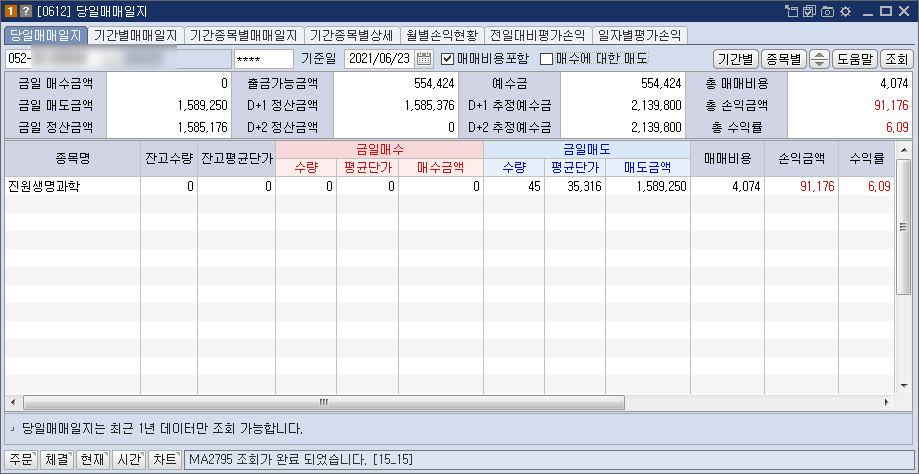This screenshot has width=919, height=474.
Task: Click the horizontal scrollbar thumb
Action: (324, 403)
